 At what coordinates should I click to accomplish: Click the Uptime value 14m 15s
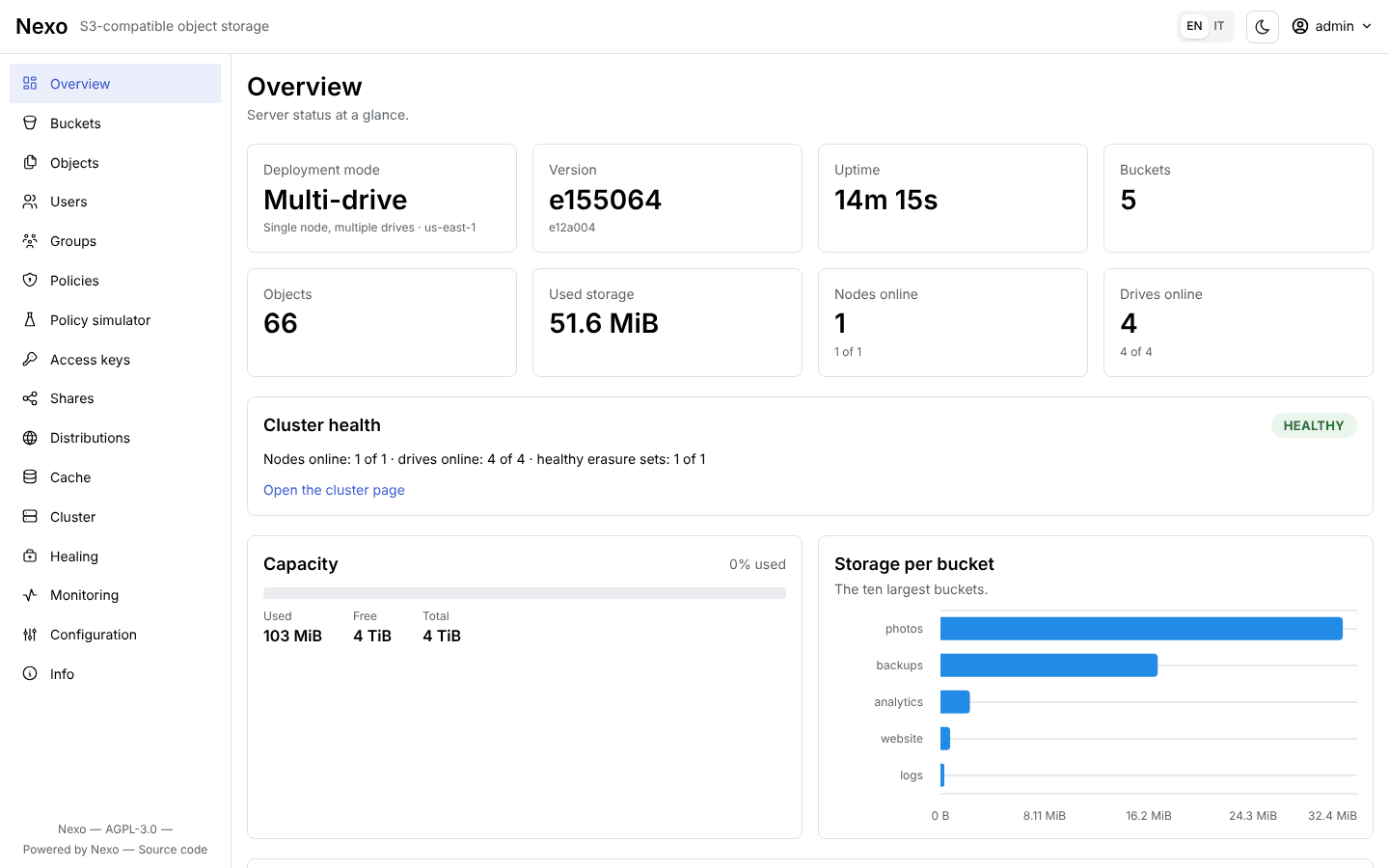click(x=886, y=200)
